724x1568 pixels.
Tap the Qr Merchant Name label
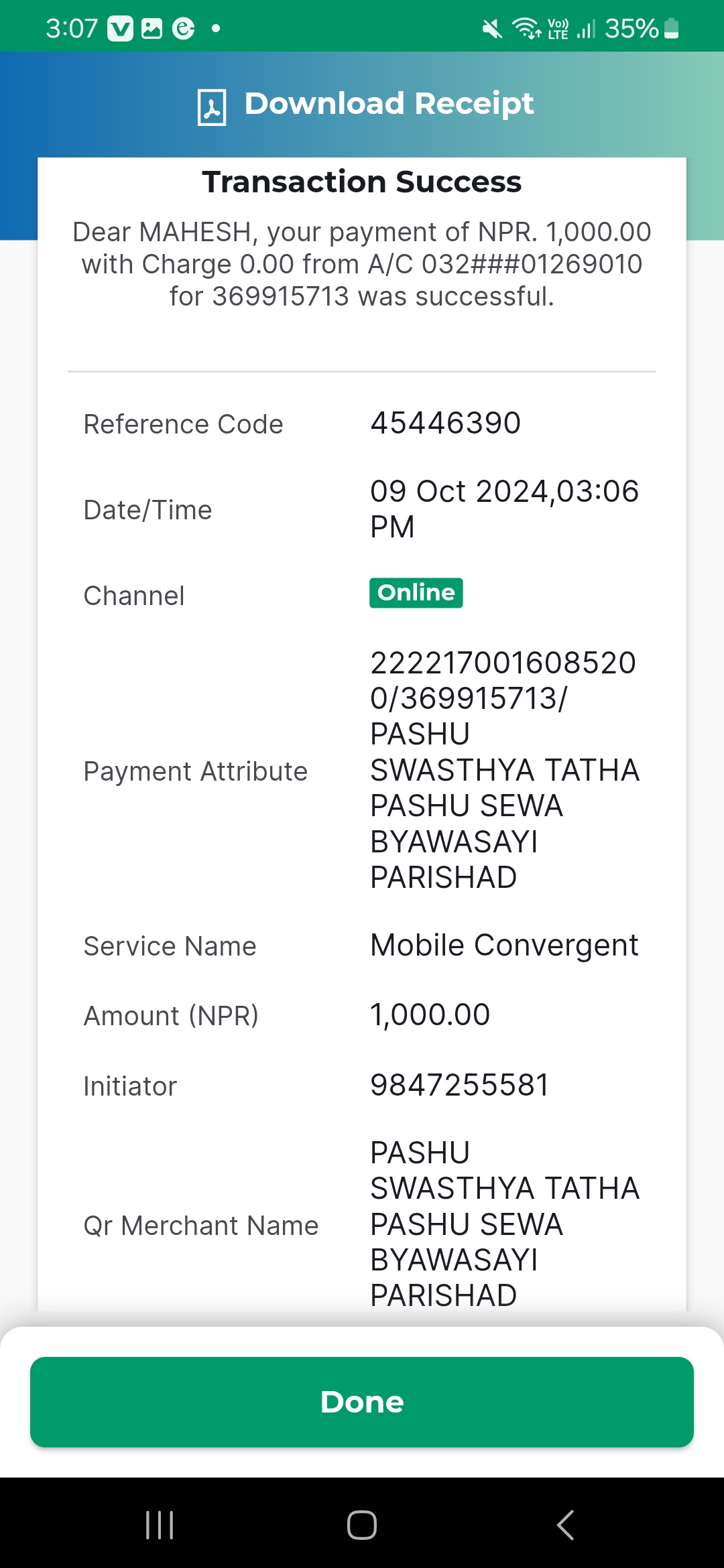tap(201, 1226)
